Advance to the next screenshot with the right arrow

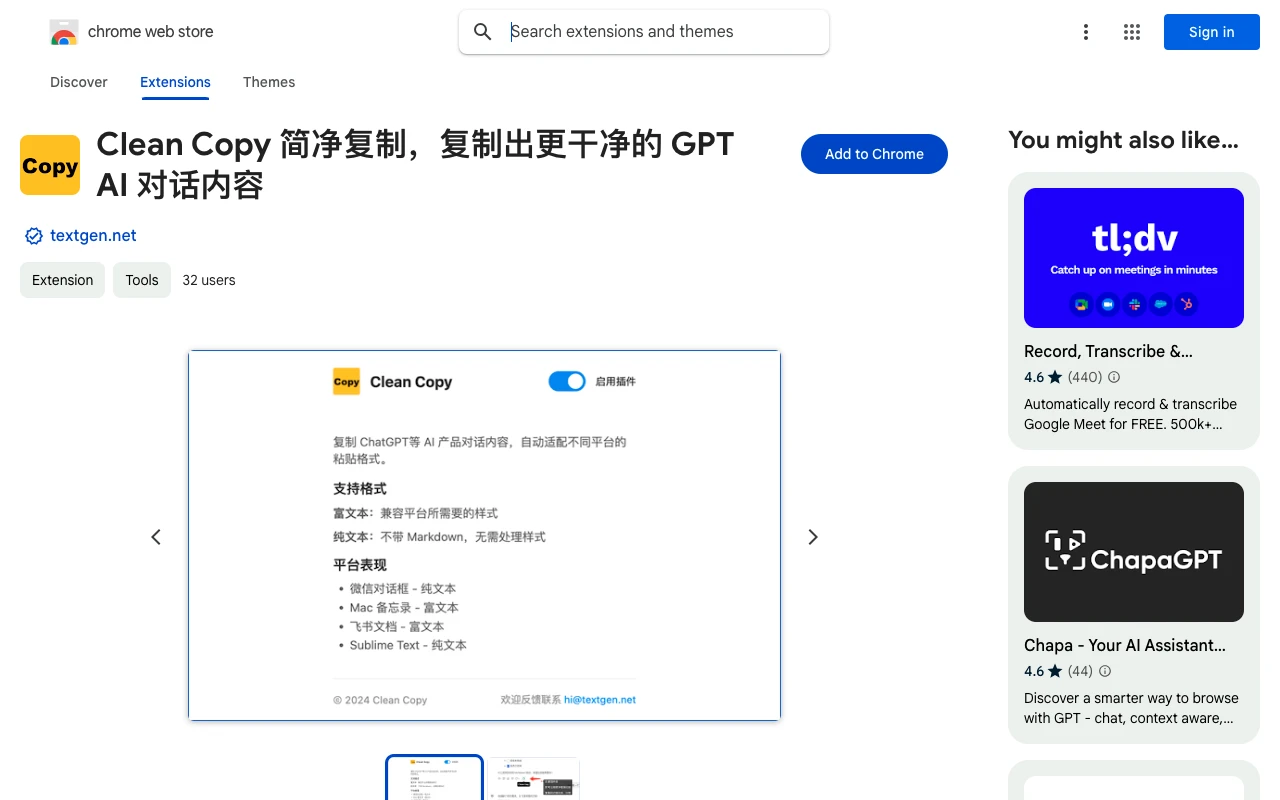point(812,537)
